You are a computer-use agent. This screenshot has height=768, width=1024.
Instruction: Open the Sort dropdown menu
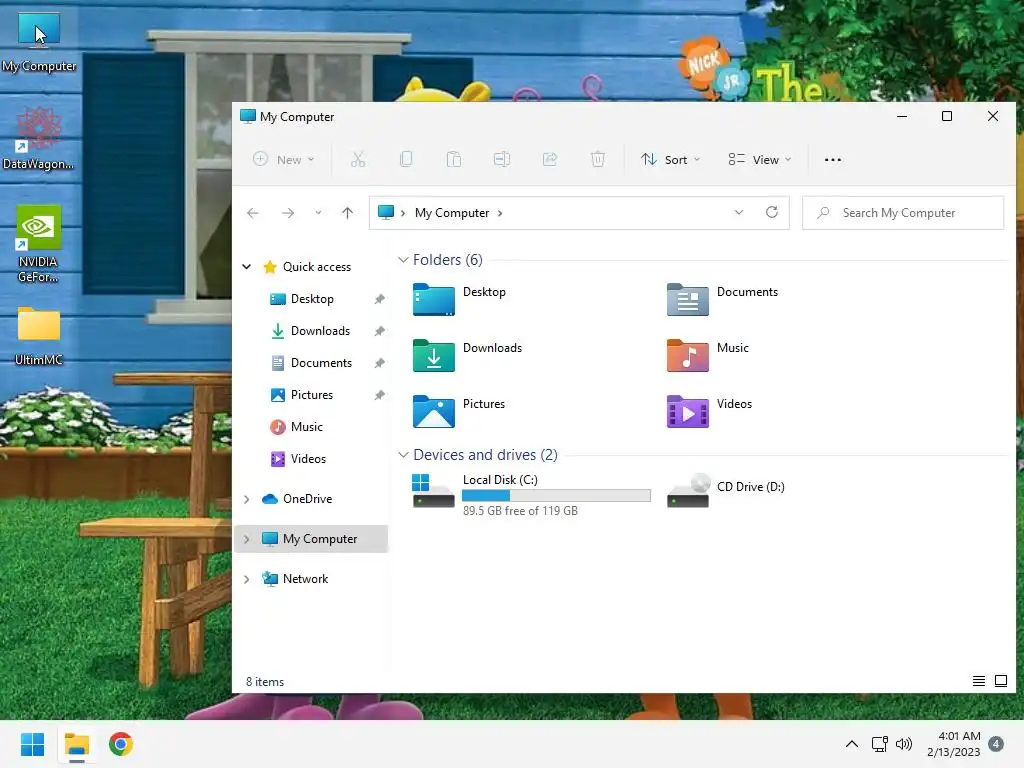[671, 159]
